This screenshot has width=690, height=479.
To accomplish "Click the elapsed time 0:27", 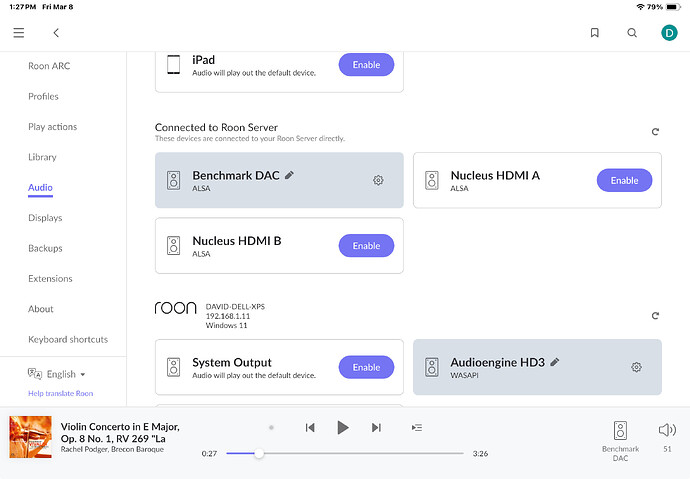I will click(x=209, y=453).
